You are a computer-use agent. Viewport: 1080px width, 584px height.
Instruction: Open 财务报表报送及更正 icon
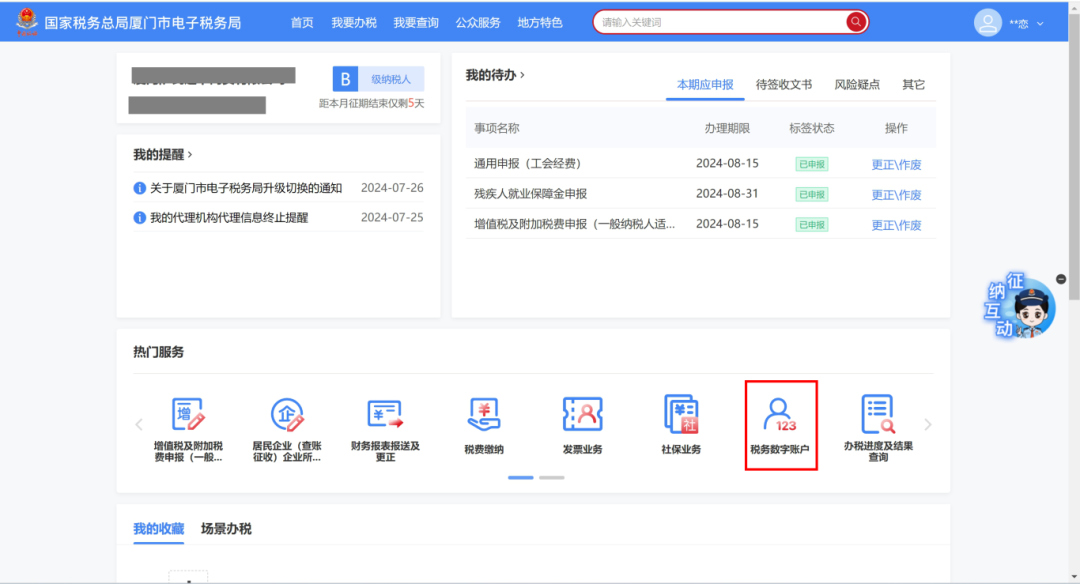[x=385, y=415]
